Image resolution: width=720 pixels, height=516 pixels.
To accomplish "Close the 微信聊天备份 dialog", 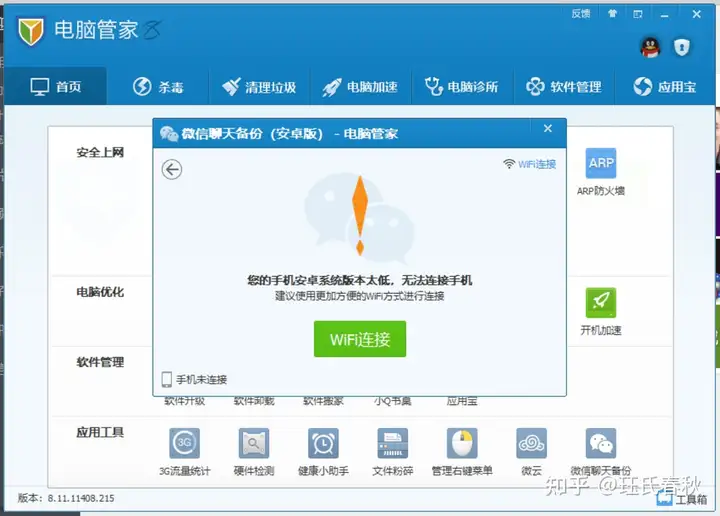I will coord(548,129).
